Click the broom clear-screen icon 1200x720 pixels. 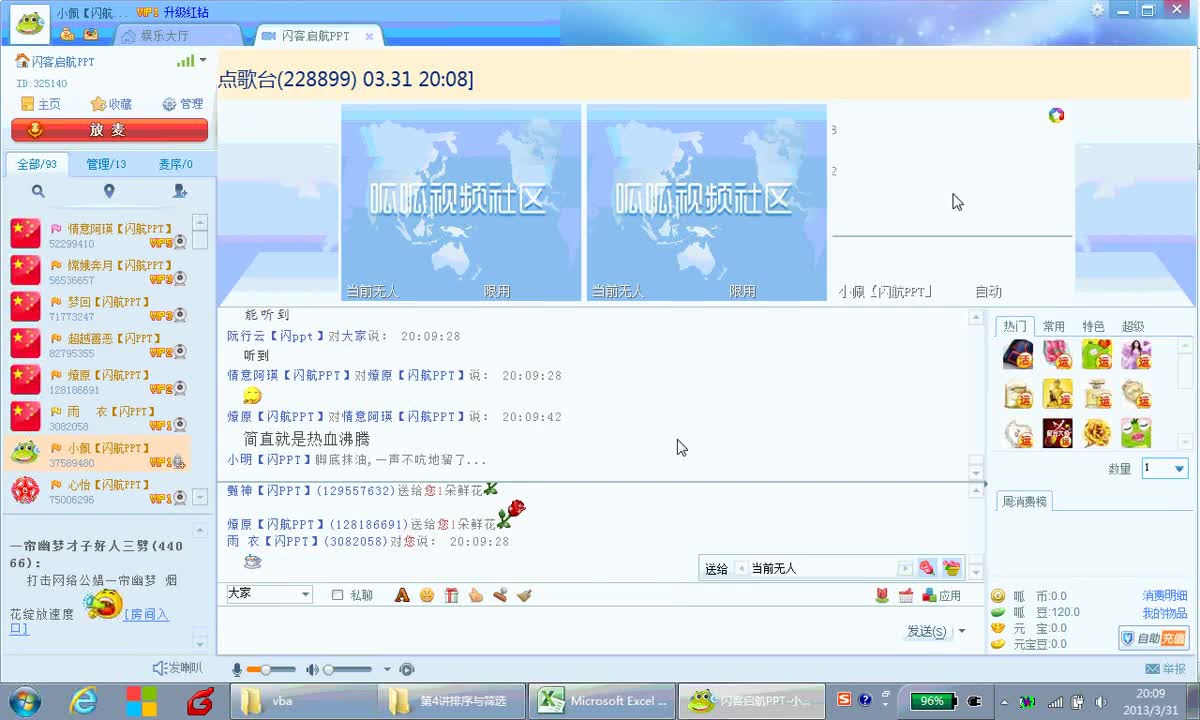[525, 595]
